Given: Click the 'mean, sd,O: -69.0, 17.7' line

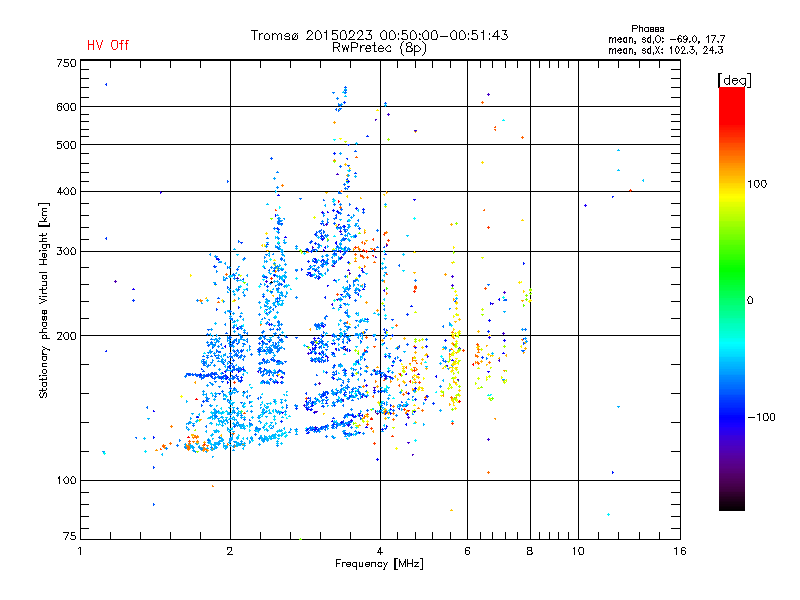Looking at the screenshot, I should coord(666,39).
